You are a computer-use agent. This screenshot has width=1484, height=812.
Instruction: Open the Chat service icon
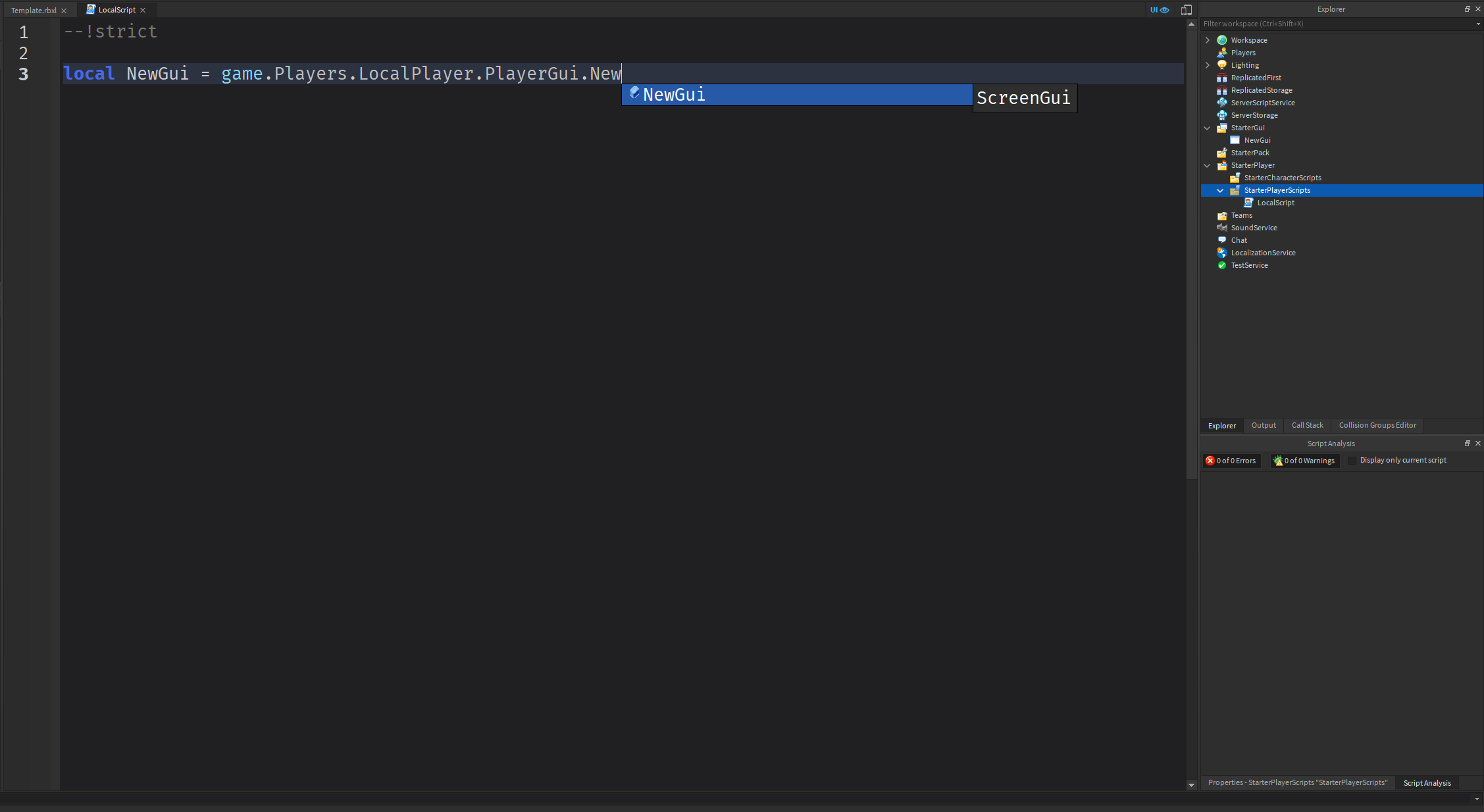point(1222,240)
